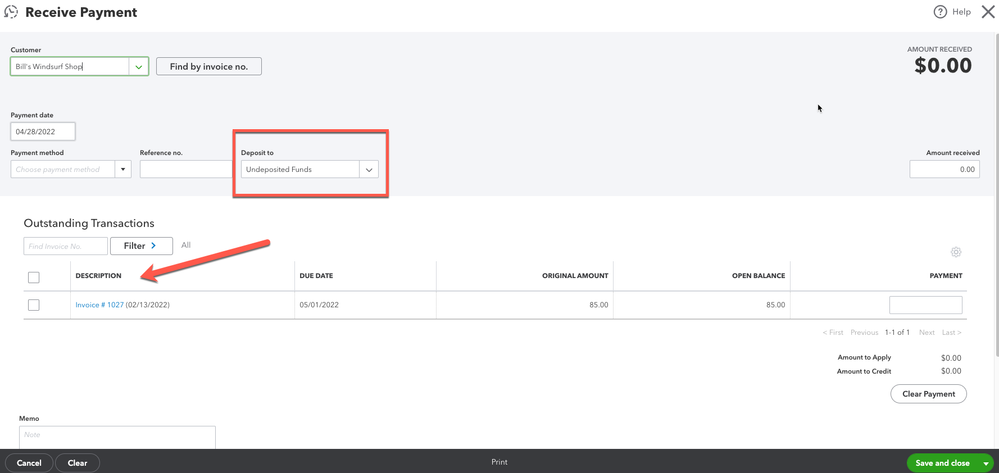
Task: Click the $0.00 Amount to Credit value
Action: (951, 371)
